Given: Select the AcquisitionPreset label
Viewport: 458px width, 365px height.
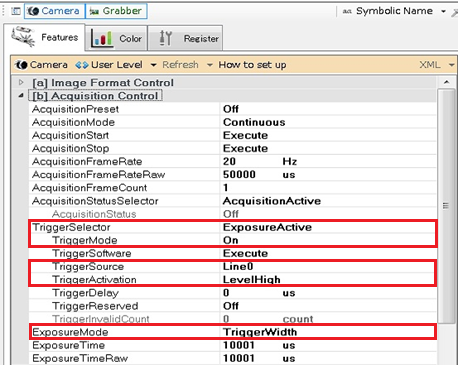Looking at the screenshot, I should (x=75, y=109).
